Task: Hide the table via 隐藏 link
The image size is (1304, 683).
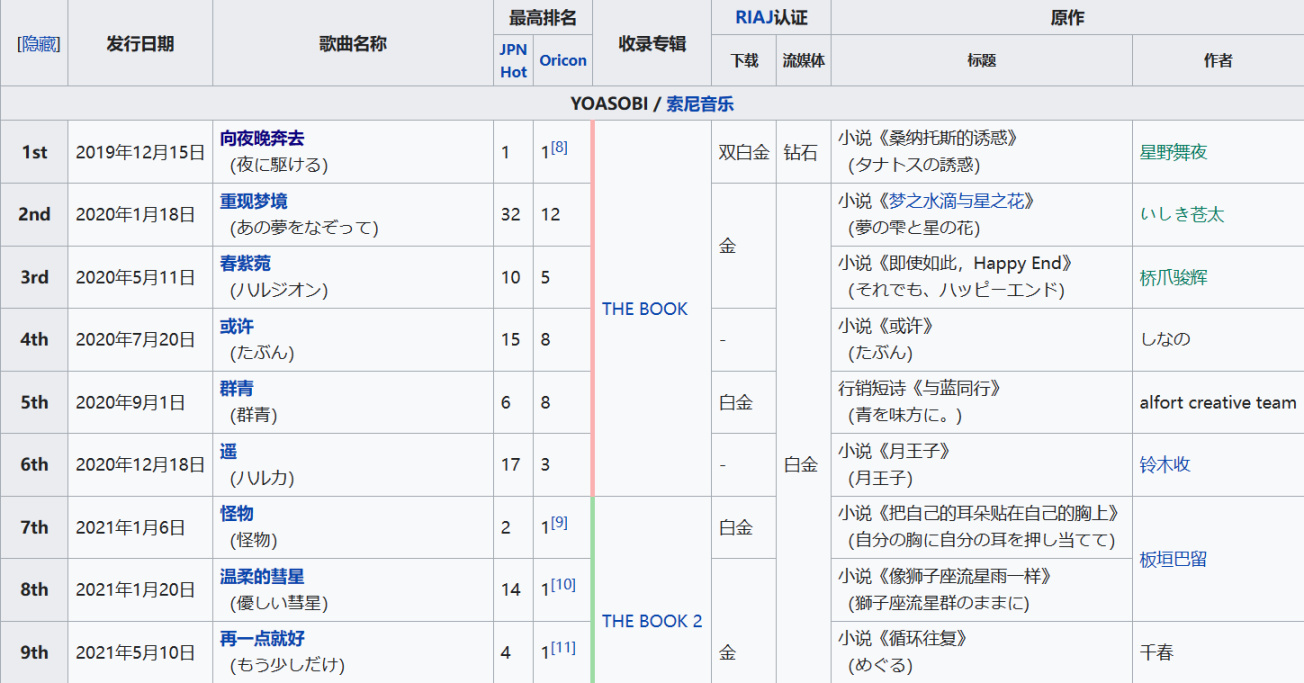Action: coord(38,43)
